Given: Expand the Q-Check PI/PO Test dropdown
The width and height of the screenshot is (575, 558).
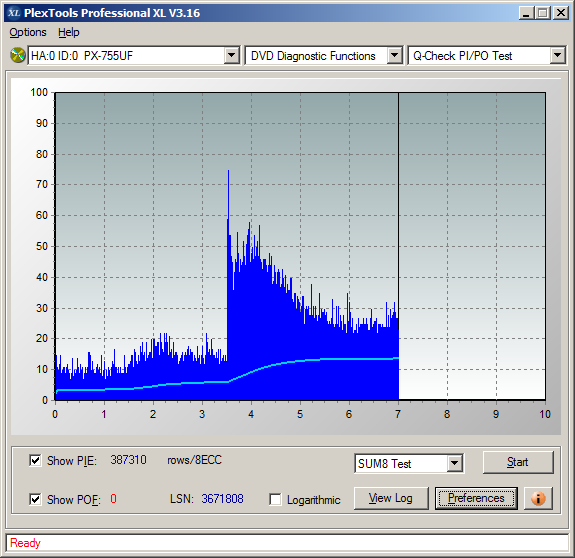Looking at the screenshot, I should tap(557, 56).
